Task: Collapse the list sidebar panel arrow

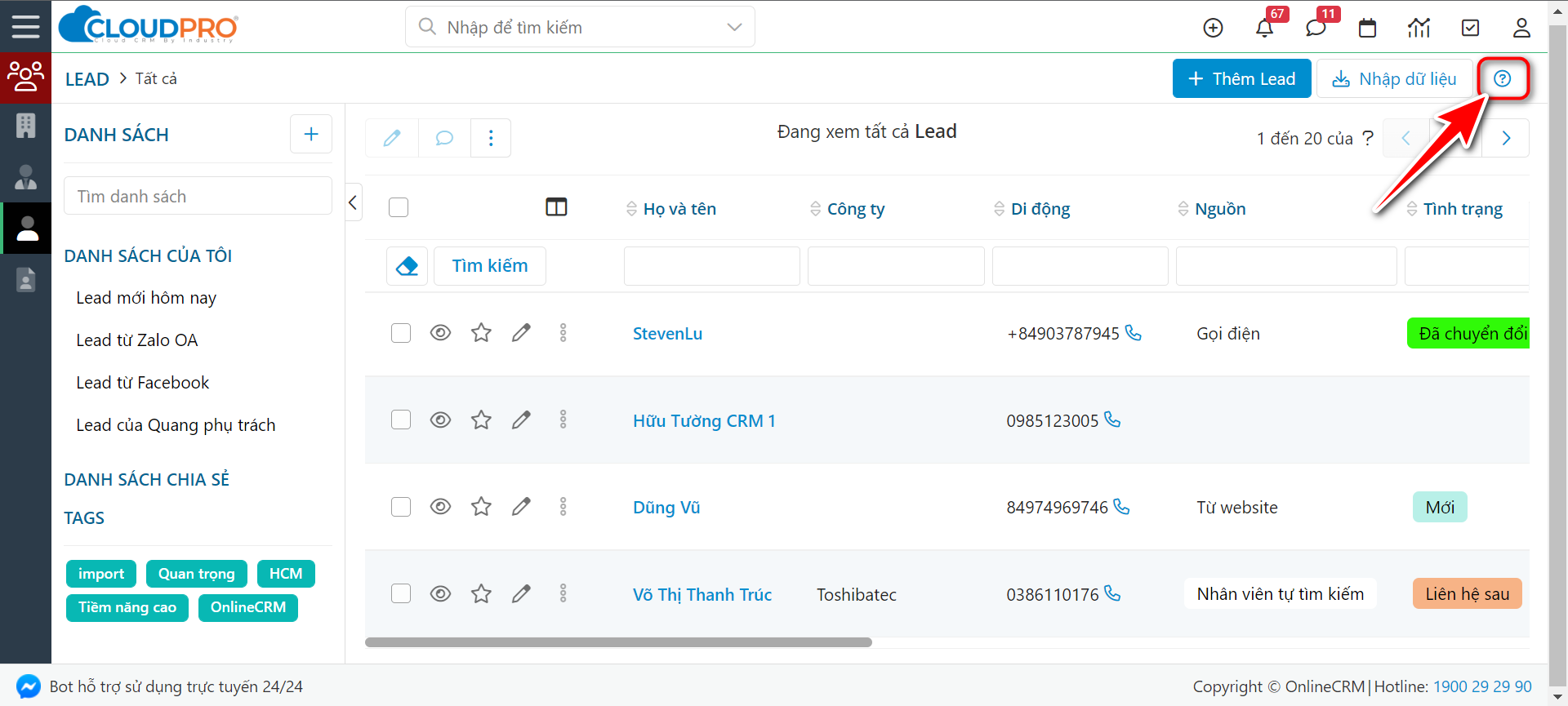Action: (x=354, y=202)
